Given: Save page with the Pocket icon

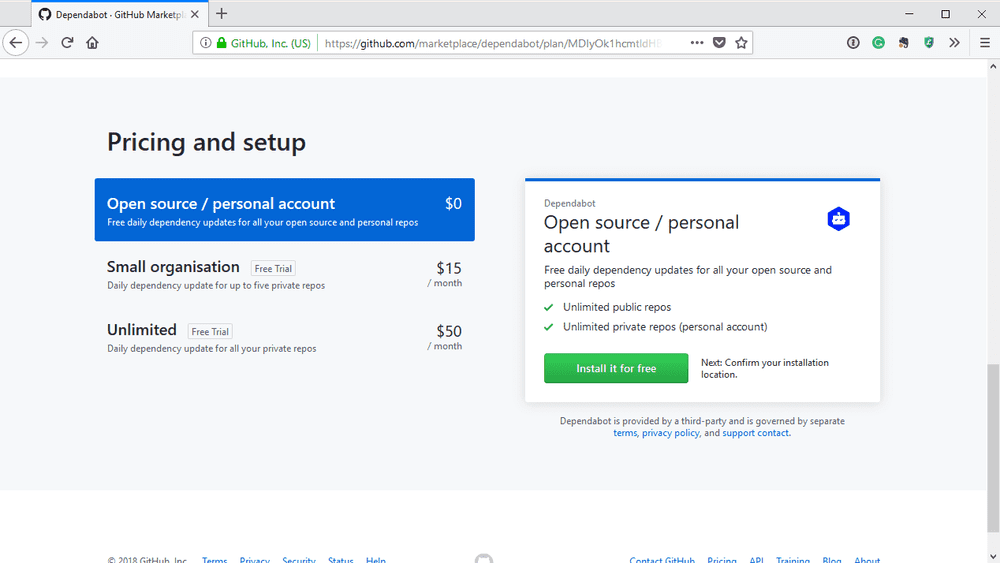Looking at the screenshot, I should coord(719,43).
